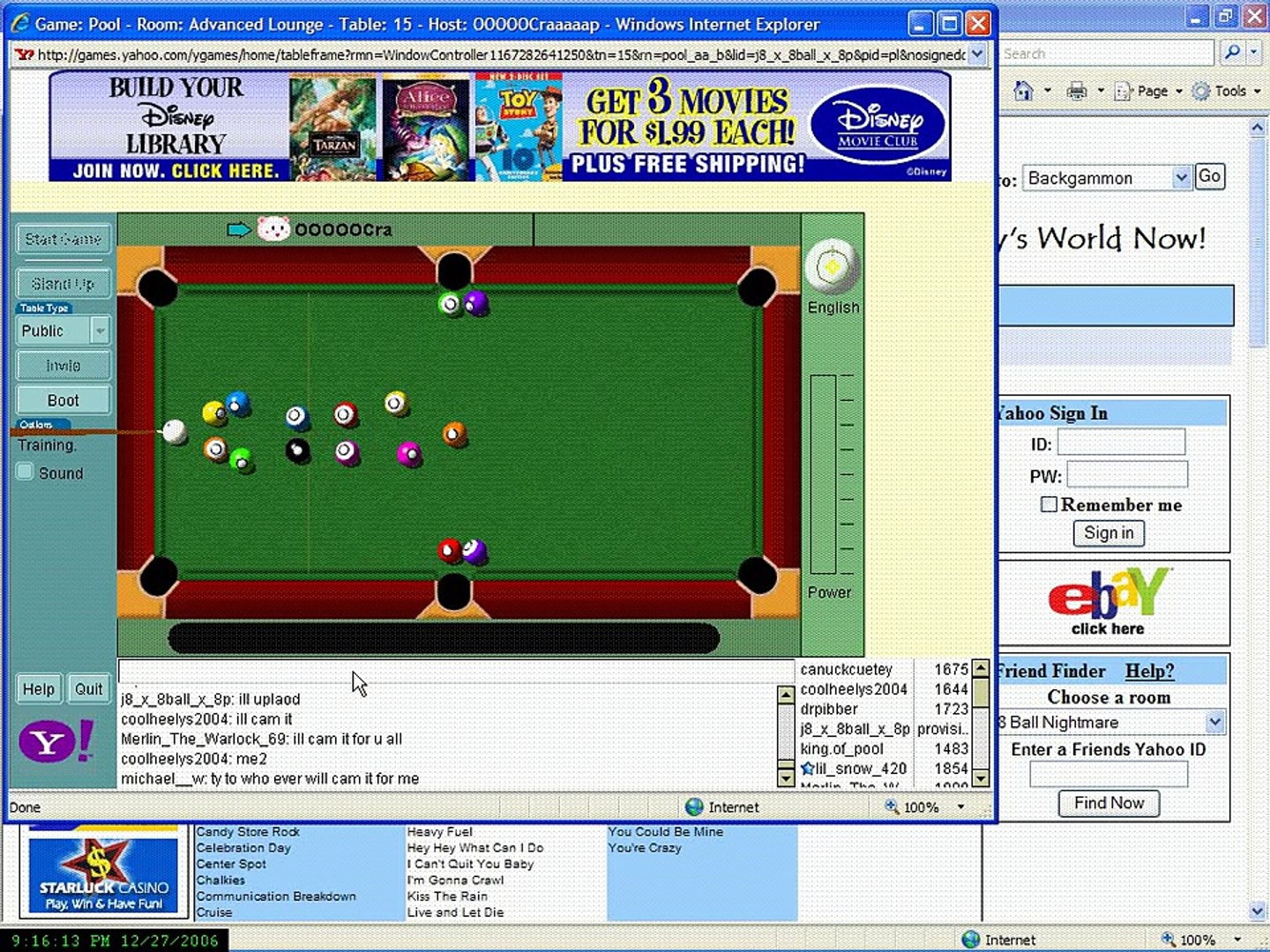This screenshot has height=952, width=1270.
Task: Open the search options dropdown arrow in background browser
Action: (1253, 53)
